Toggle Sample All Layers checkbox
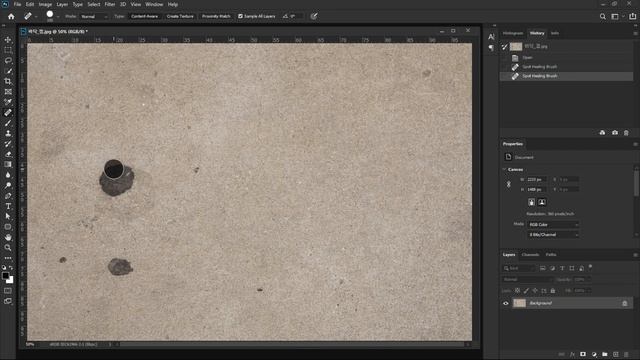The width and height of the screenshot is (640, 360). [x=240, y=16]
